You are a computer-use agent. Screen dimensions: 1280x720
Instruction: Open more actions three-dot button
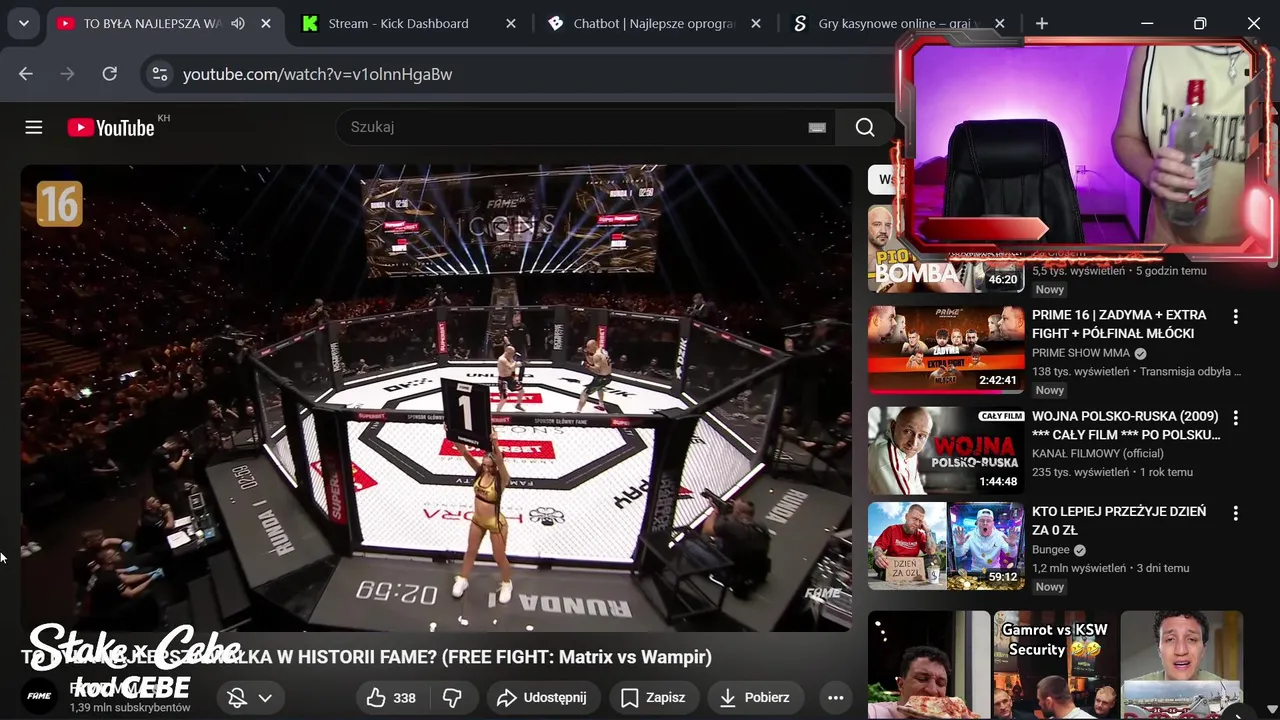(x=836, y=697)
